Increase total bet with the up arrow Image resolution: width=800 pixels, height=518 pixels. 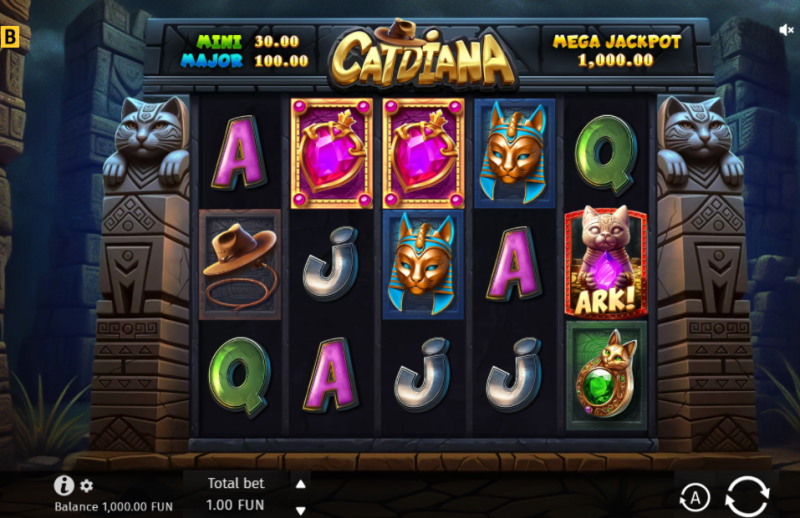tap(301, 484)
